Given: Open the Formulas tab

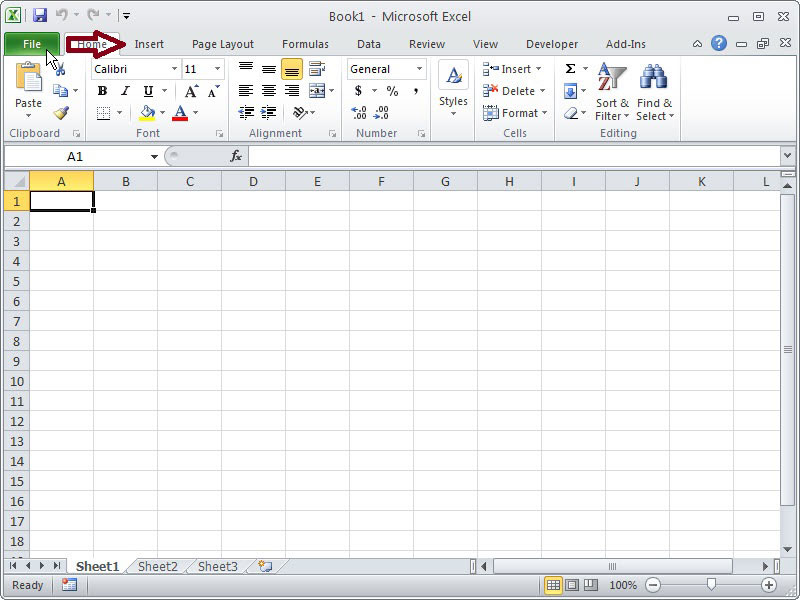Looking at the screenshot, I should tap(305, 44).
